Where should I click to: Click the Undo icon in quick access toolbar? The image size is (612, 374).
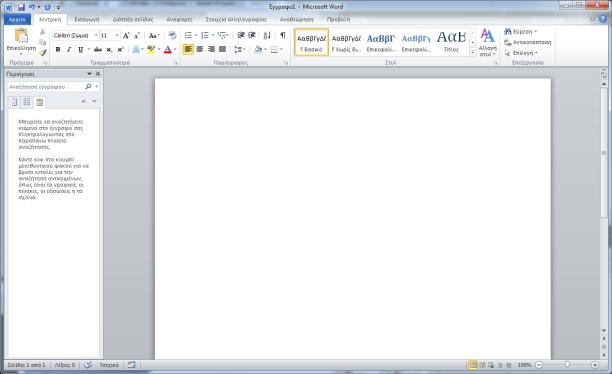pos(32,7)
